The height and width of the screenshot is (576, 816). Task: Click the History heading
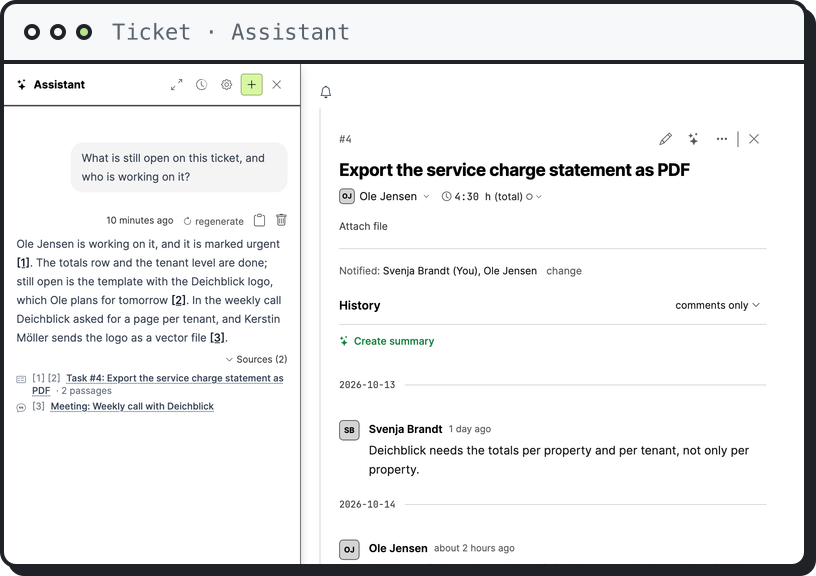(x=360, y=305)
